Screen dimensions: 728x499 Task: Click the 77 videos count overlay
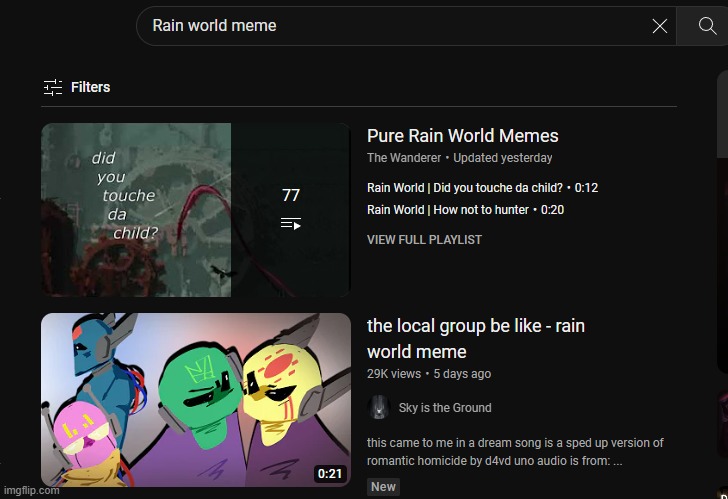[291, 195]
